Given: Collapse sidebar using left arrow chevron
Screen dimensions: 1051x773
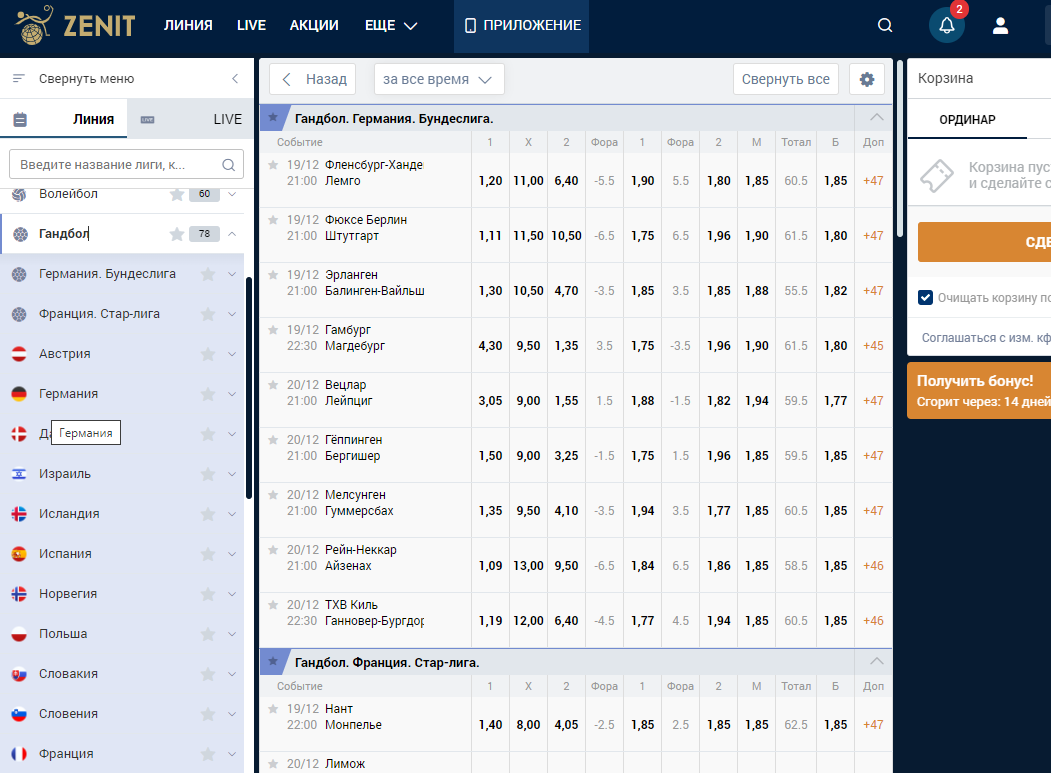Looking at the screenshot, I should click(x=235, y=78).
